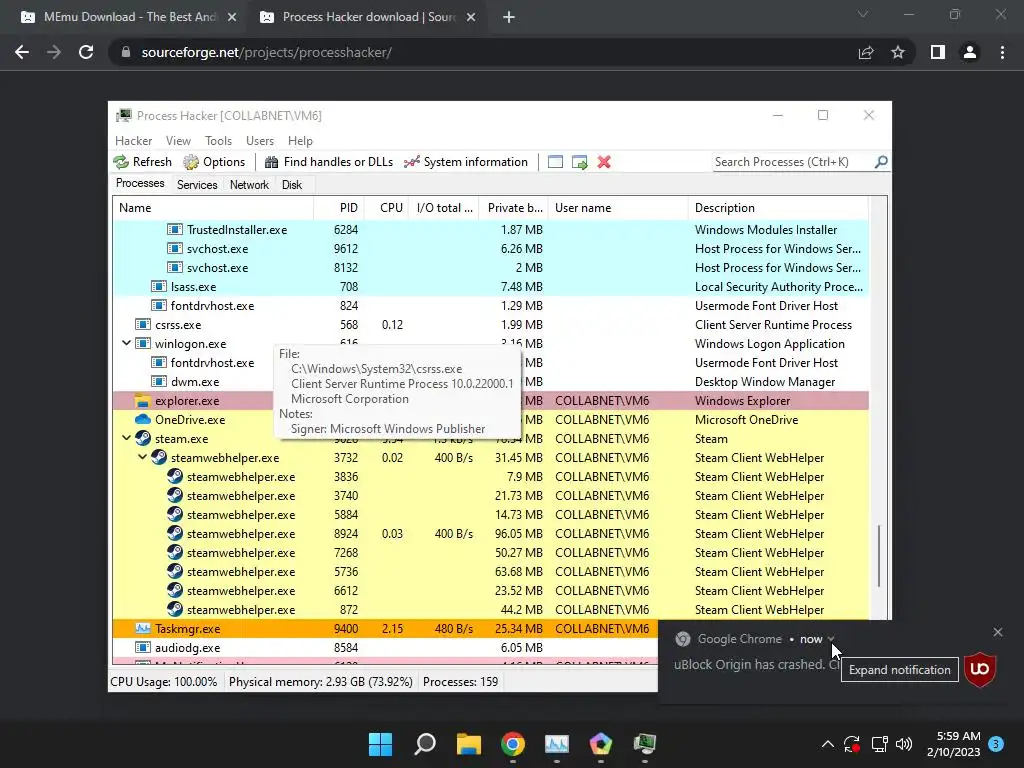Open the Tools menu
This screenshot has width=1024, height=768.
coord(218,140)
